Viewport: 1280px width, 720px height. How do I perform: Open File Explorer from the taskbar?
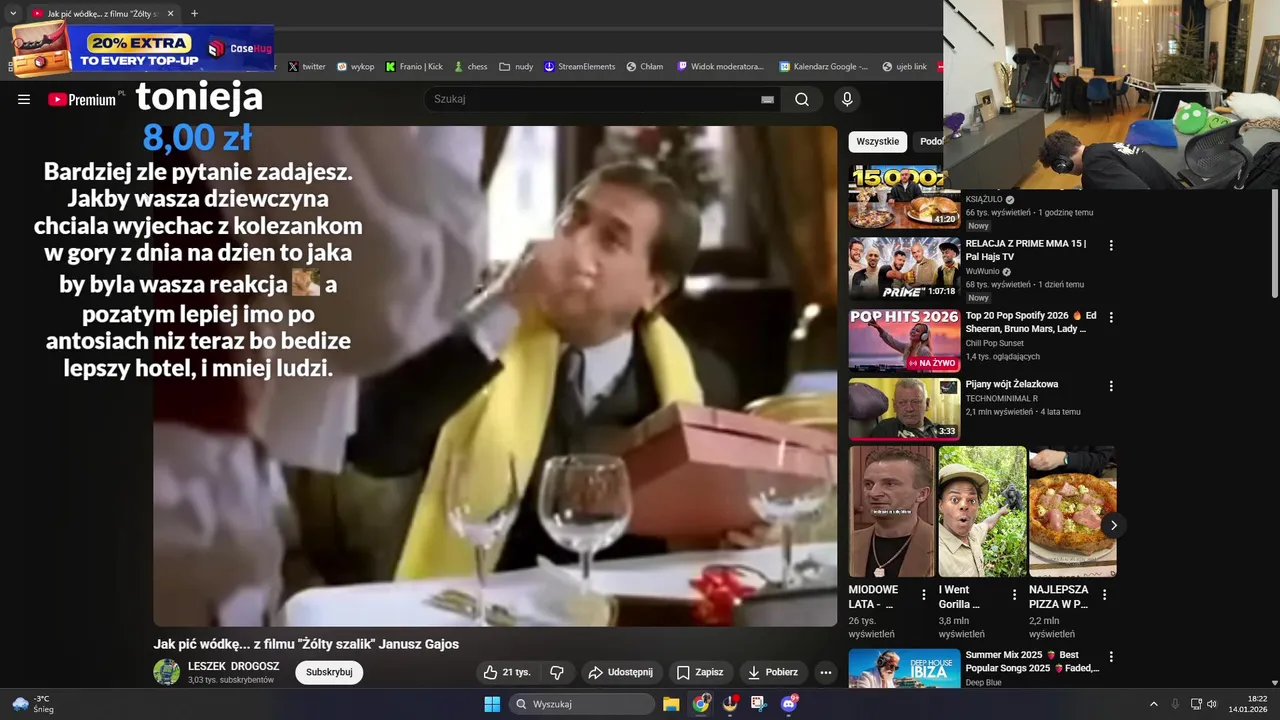coord(671,704)
